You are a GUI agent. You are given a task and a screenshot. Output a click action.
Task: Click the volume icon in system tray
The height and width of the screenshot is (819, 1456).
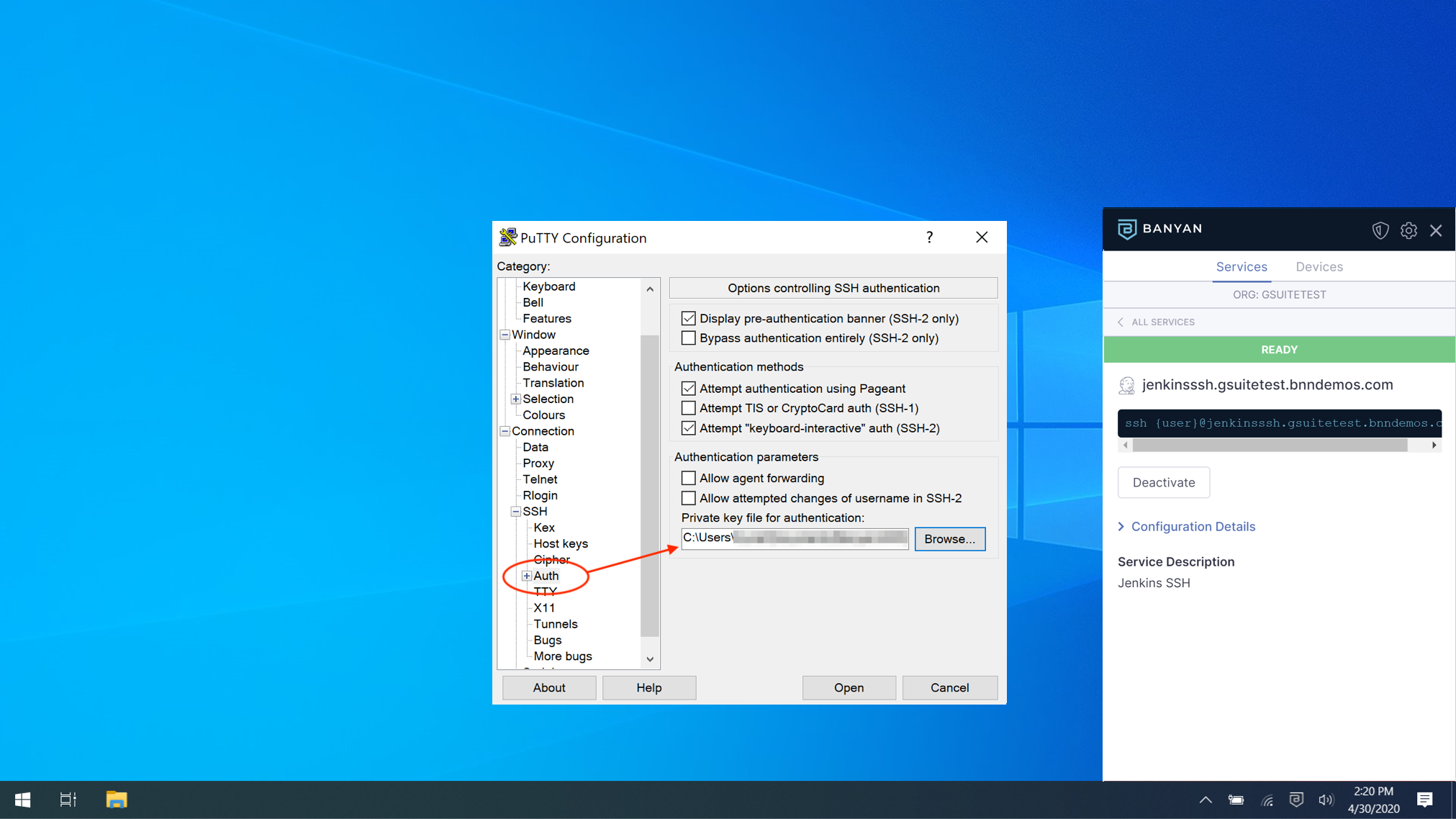[x=1326, y=800]
